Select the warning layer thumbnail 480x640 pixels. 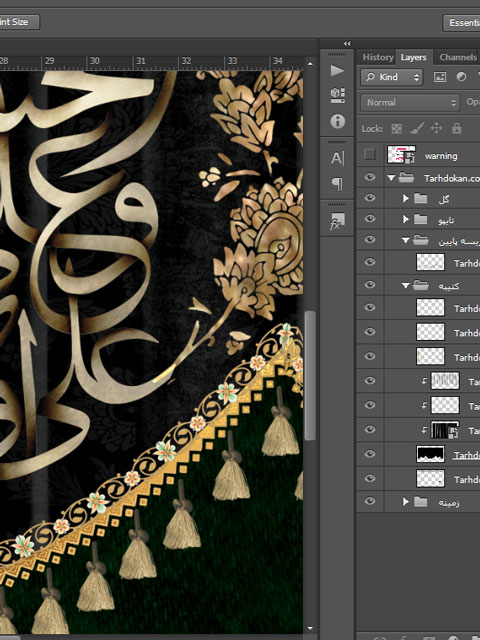401,155
